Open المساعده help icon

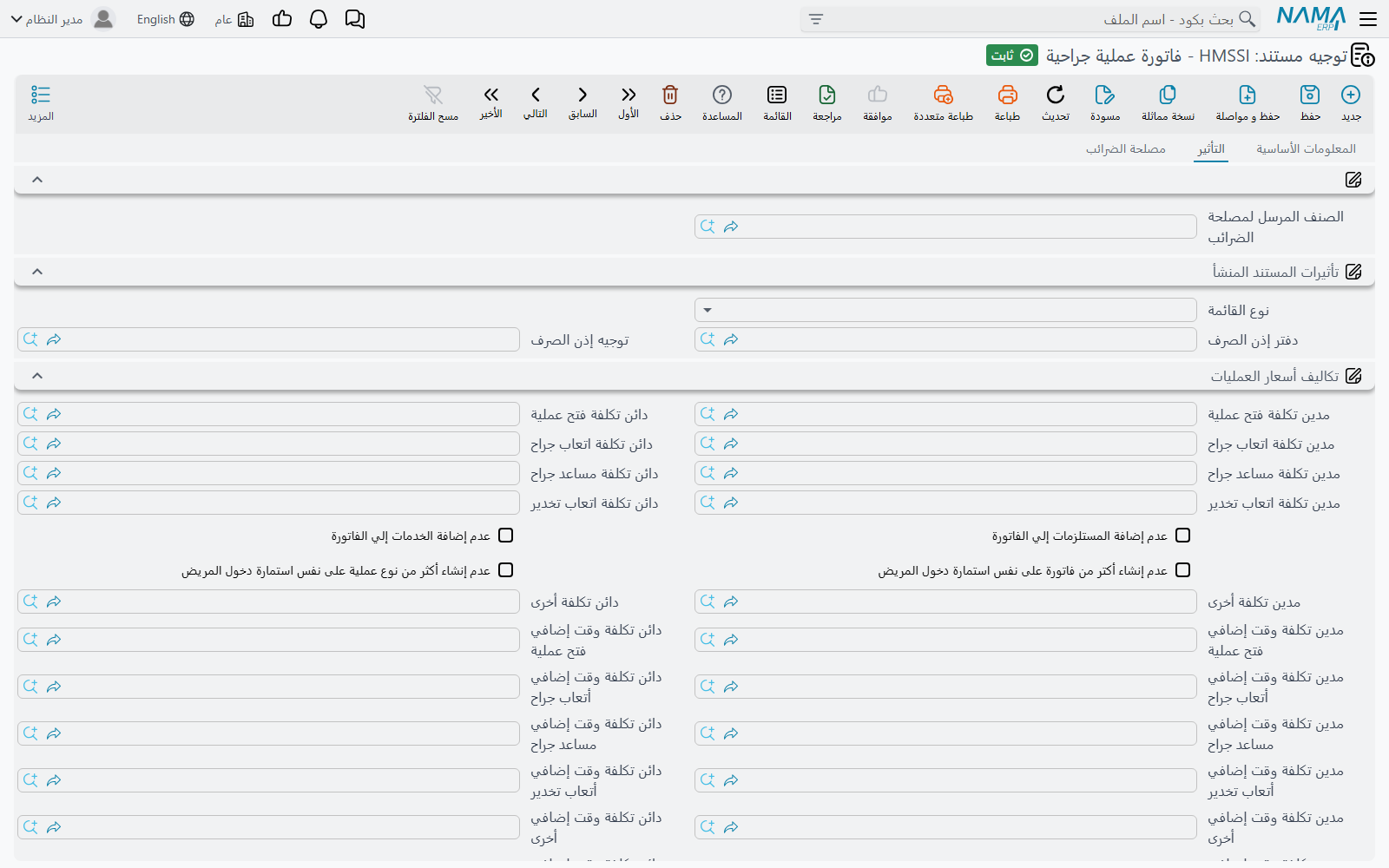click(722, 95)
